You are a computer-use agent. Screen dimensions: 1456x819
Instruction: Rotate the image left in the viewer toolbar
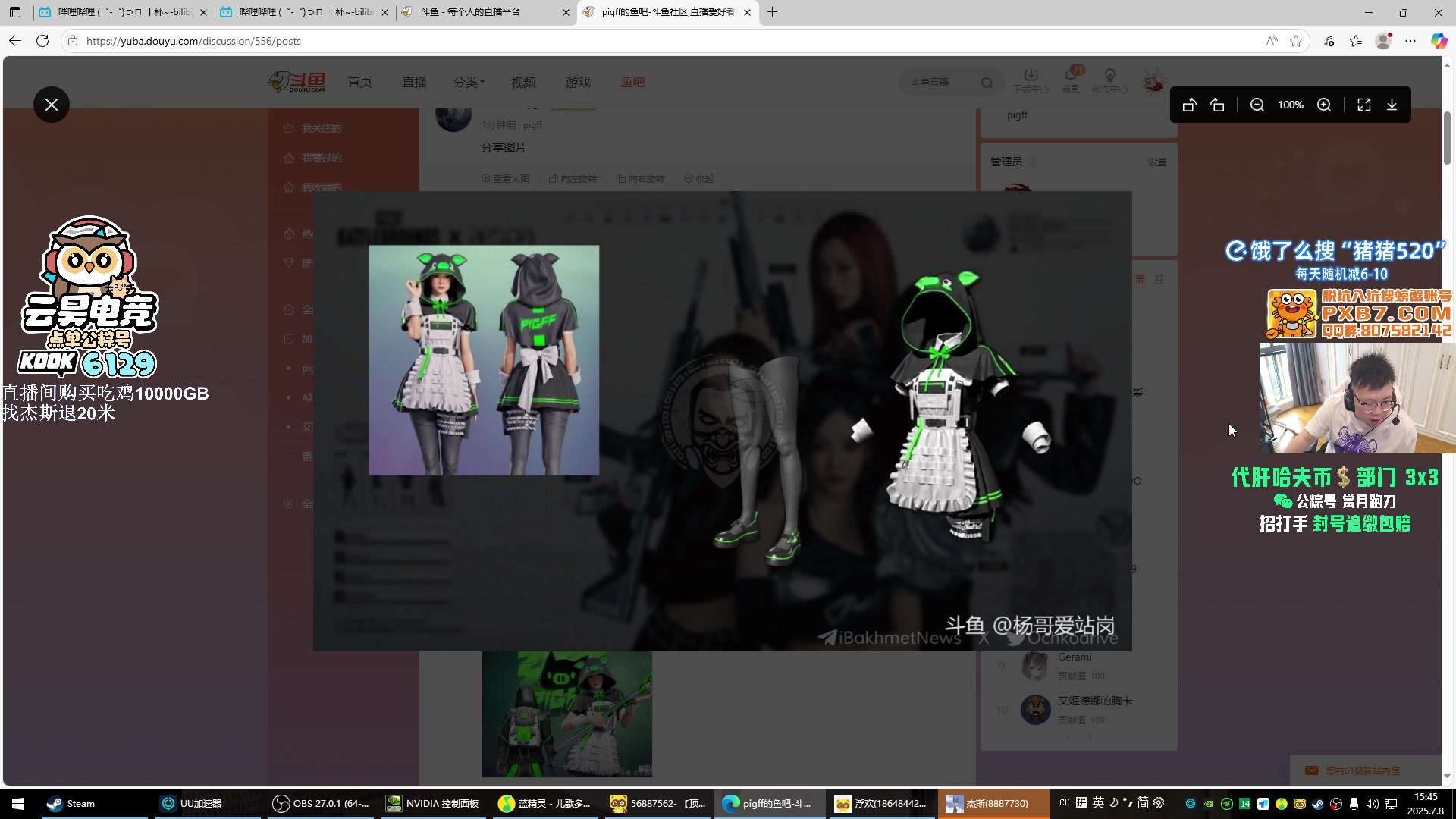tap(1189, 105)
